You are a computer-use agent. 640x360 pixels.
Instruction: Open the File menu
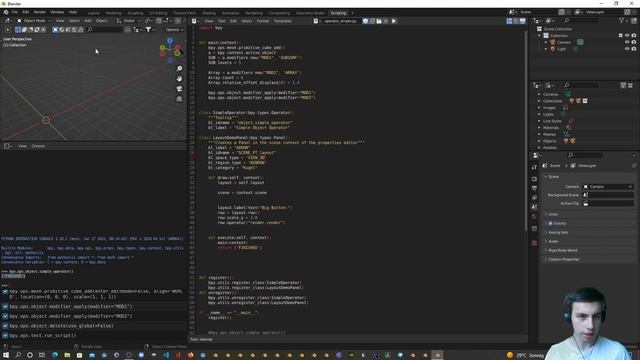coord(15,12)
